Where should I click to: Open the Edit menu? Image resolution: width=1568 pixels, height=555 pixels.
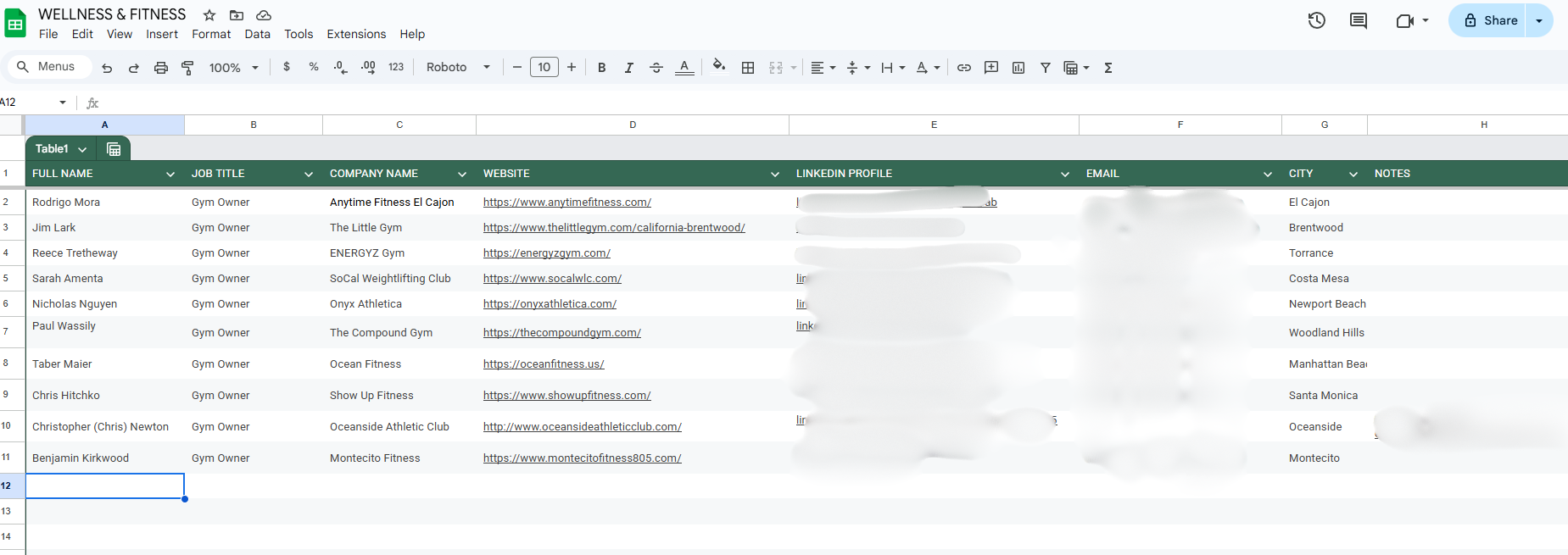point(82,34)
